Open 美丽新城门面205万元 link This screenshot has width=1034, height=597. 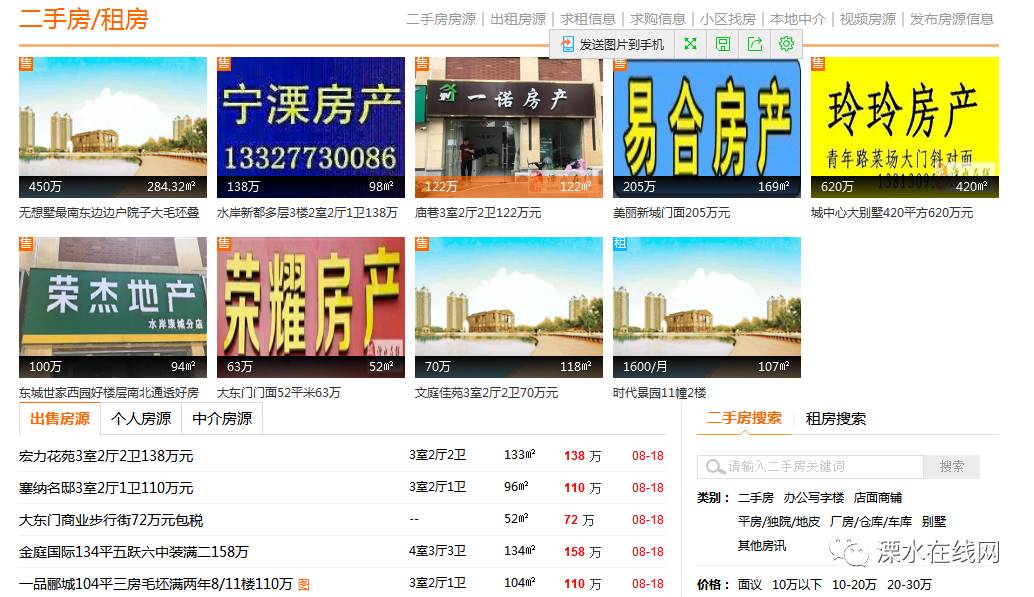(671, 213)
